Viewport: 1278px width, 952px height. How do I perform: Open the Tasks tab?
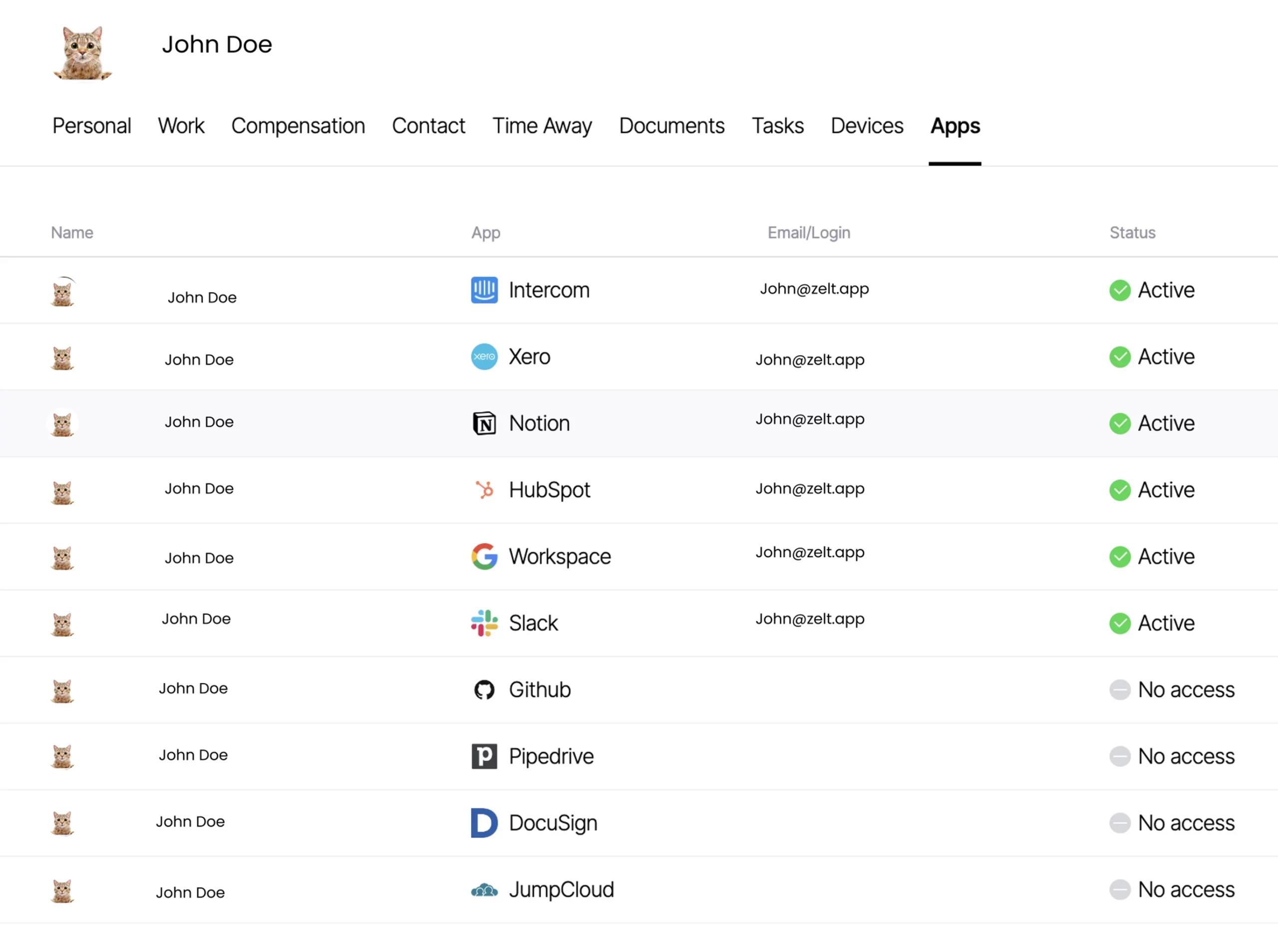tap(777, 126)
